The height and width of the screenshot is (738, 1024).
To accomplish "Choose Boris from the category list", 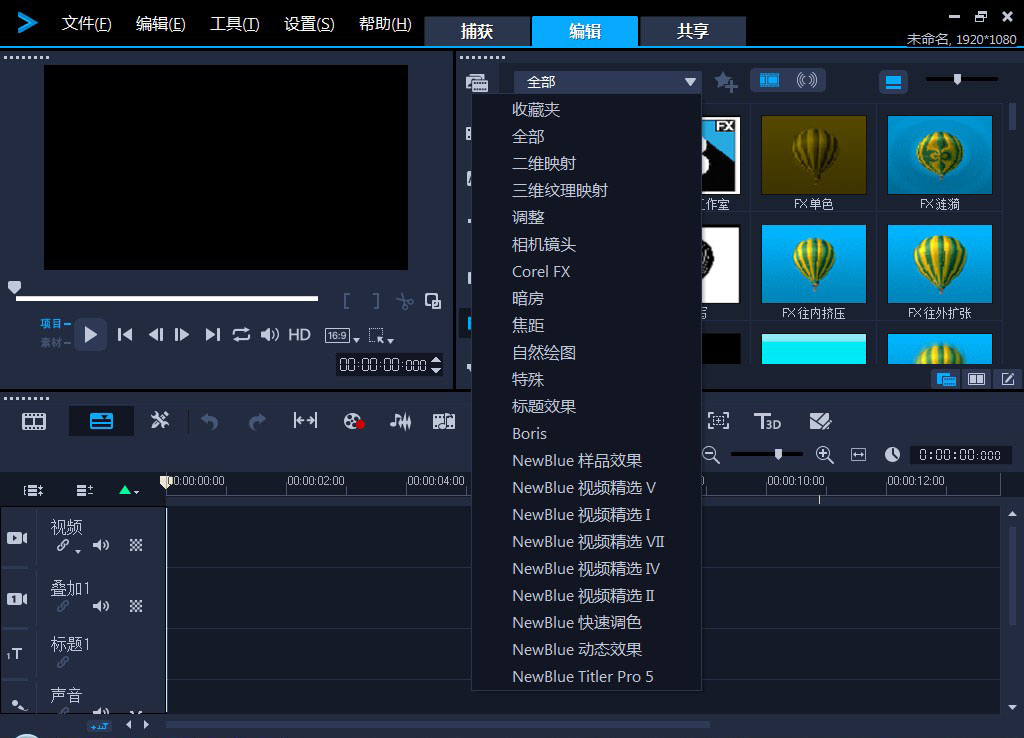I will (586, 434).
